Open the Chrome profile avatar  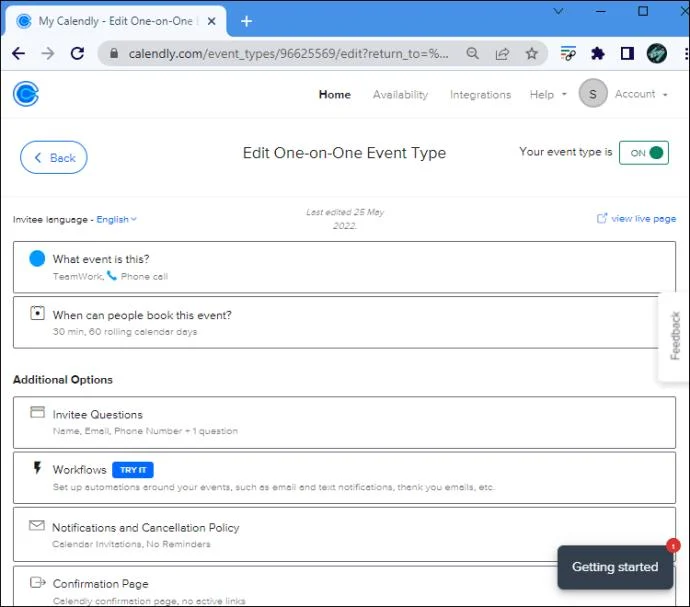[657, 54]
